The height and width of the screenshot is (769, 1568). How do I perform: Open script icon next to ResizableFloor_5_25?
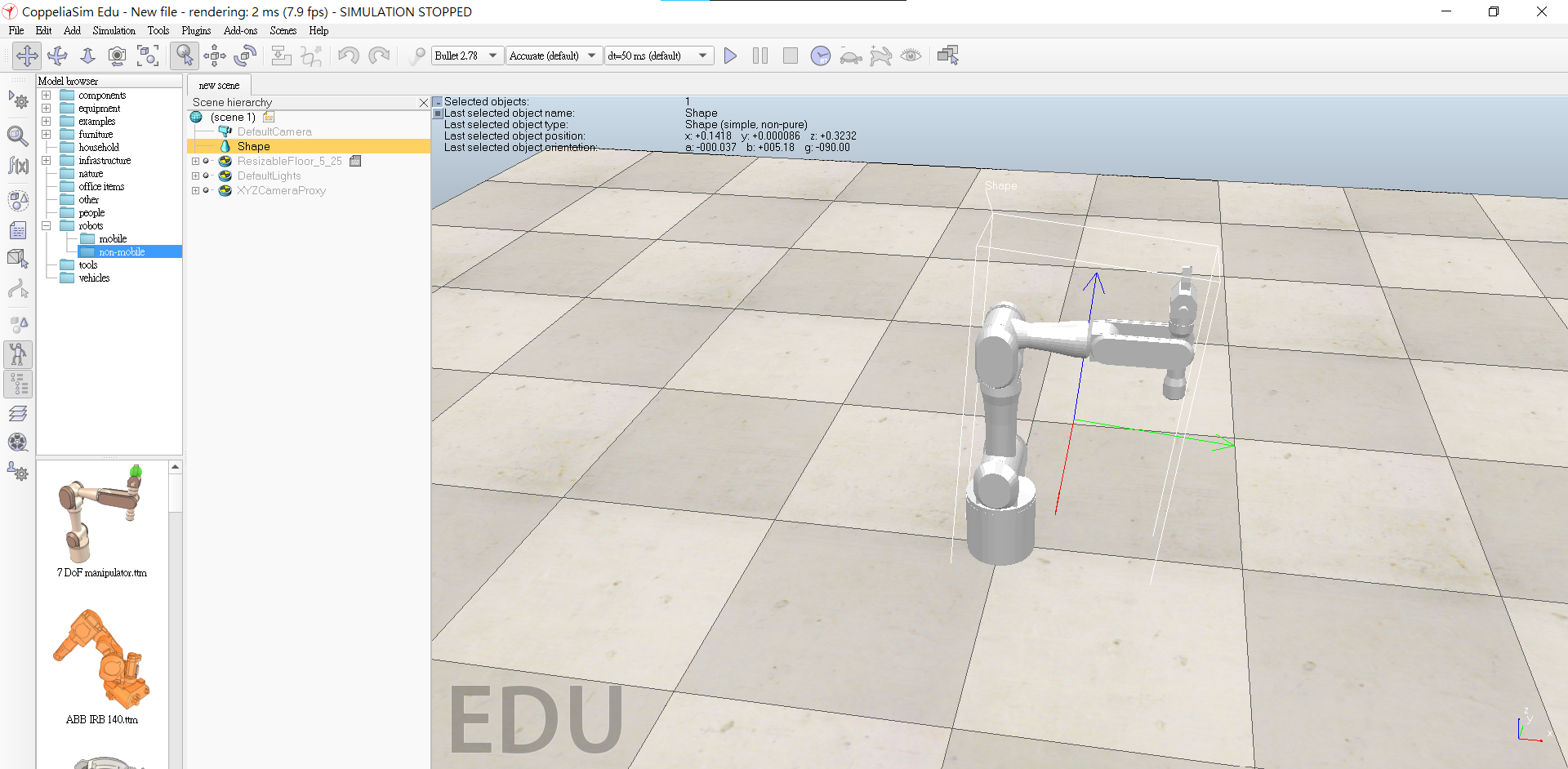355,162
